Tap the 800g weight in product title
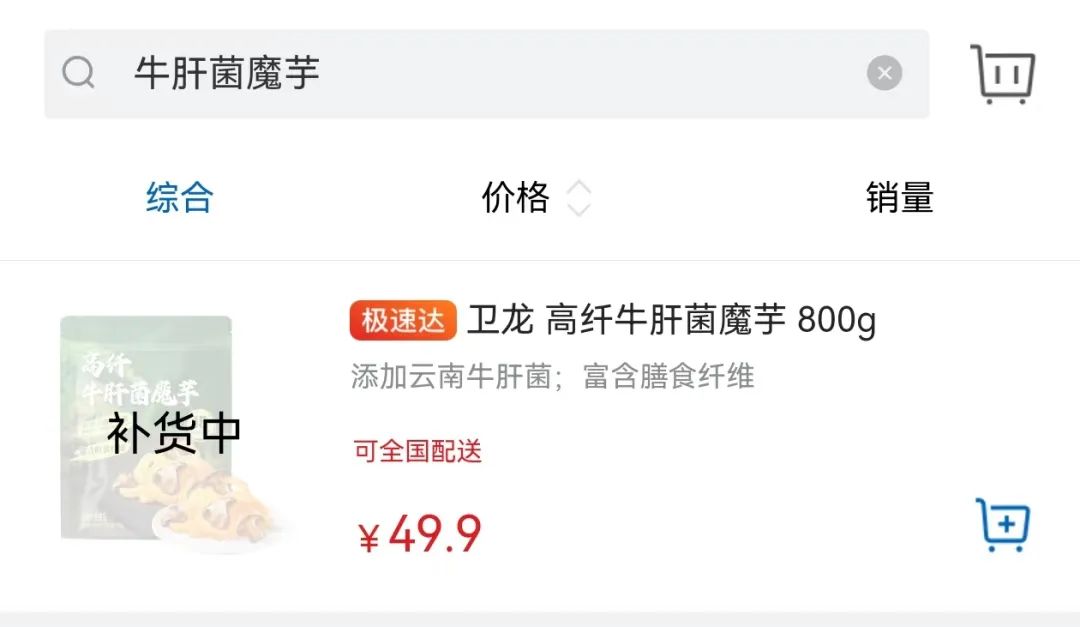Image resolution: width=1080 pixels, height=627 pixels. coord(837,321)
